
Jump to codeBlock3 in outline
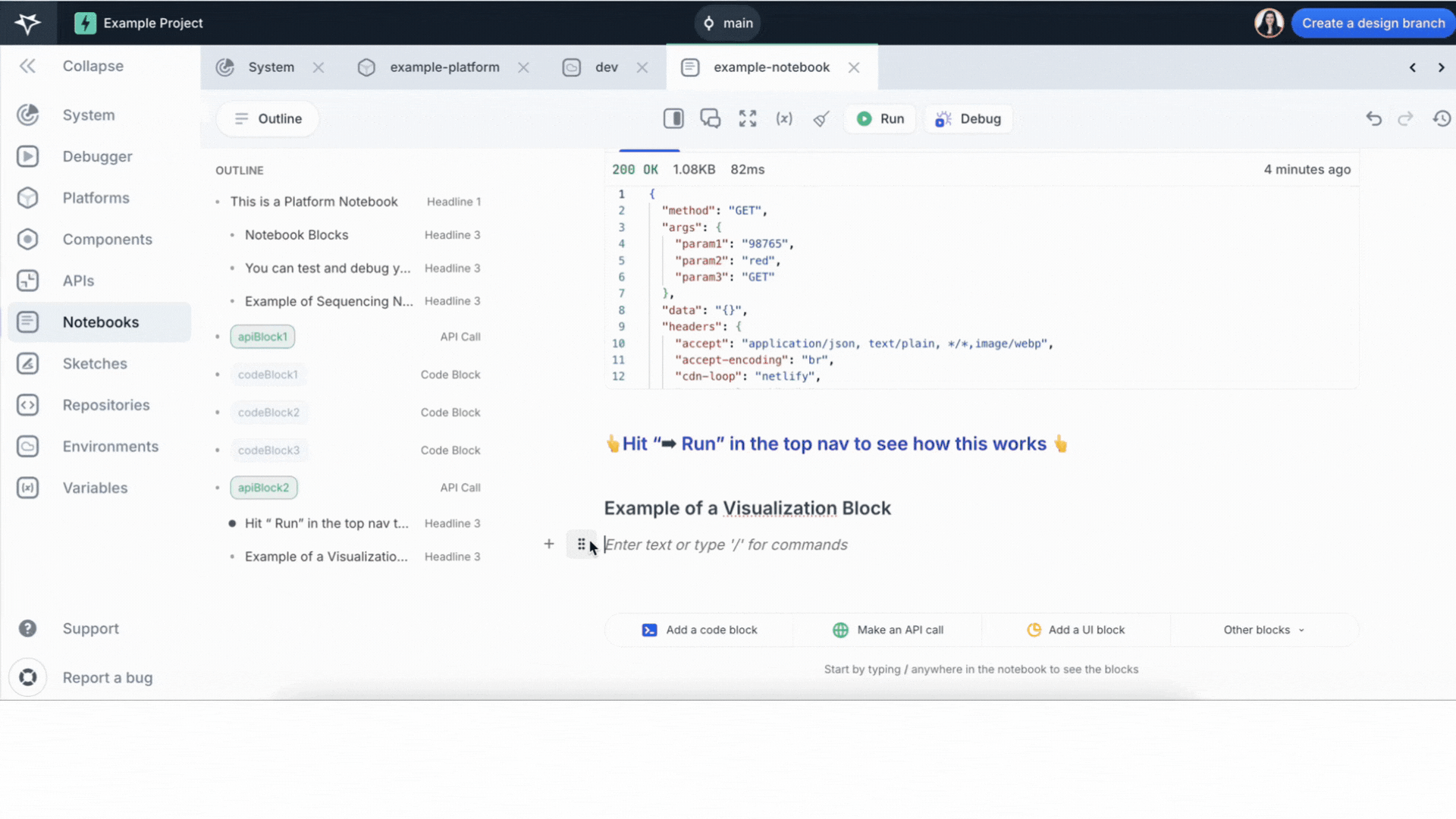pos(268,450)
